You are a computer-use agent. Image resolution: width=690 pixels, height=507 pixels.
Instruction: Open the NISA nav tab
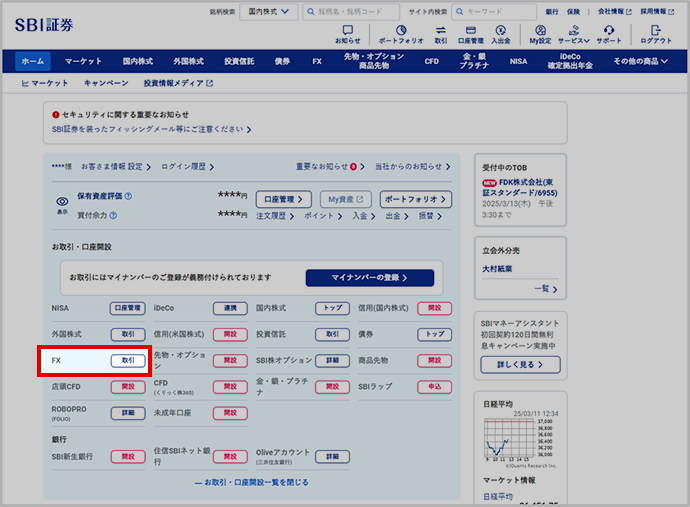pos(518,61)
